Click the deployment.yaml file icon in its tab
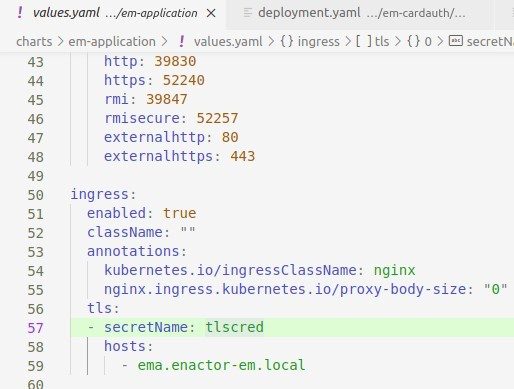The height and width of the screenshot is (389, 514). pos(247,13)
